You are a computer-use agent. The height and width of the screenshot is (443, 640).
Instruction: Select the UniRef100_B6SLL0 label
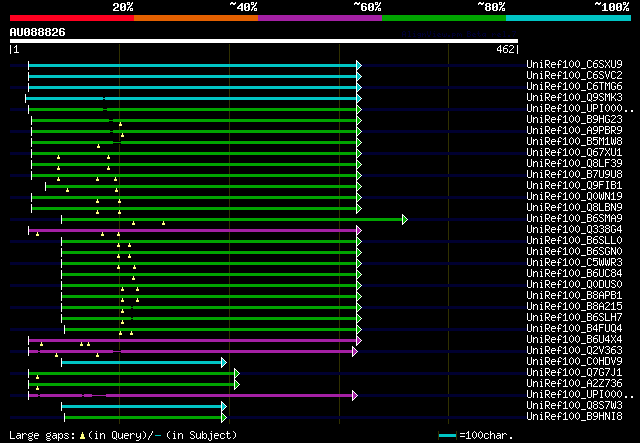(574, 241)
